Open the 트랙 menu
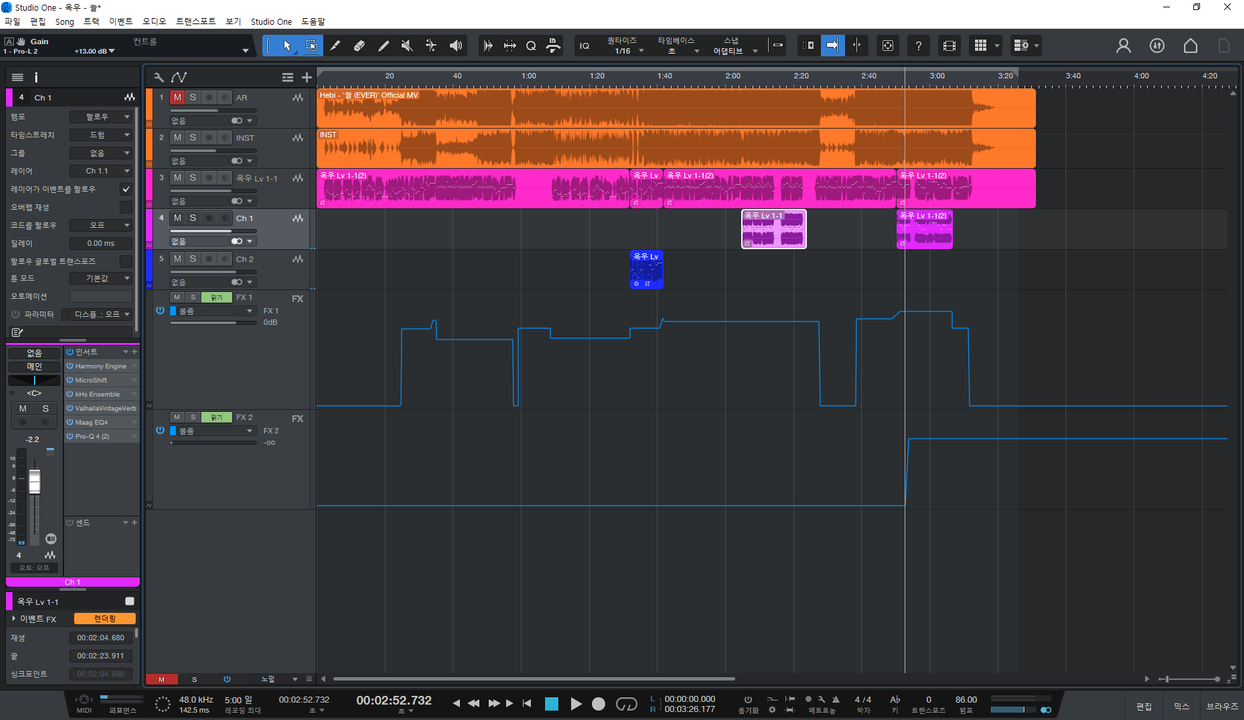 91,21
